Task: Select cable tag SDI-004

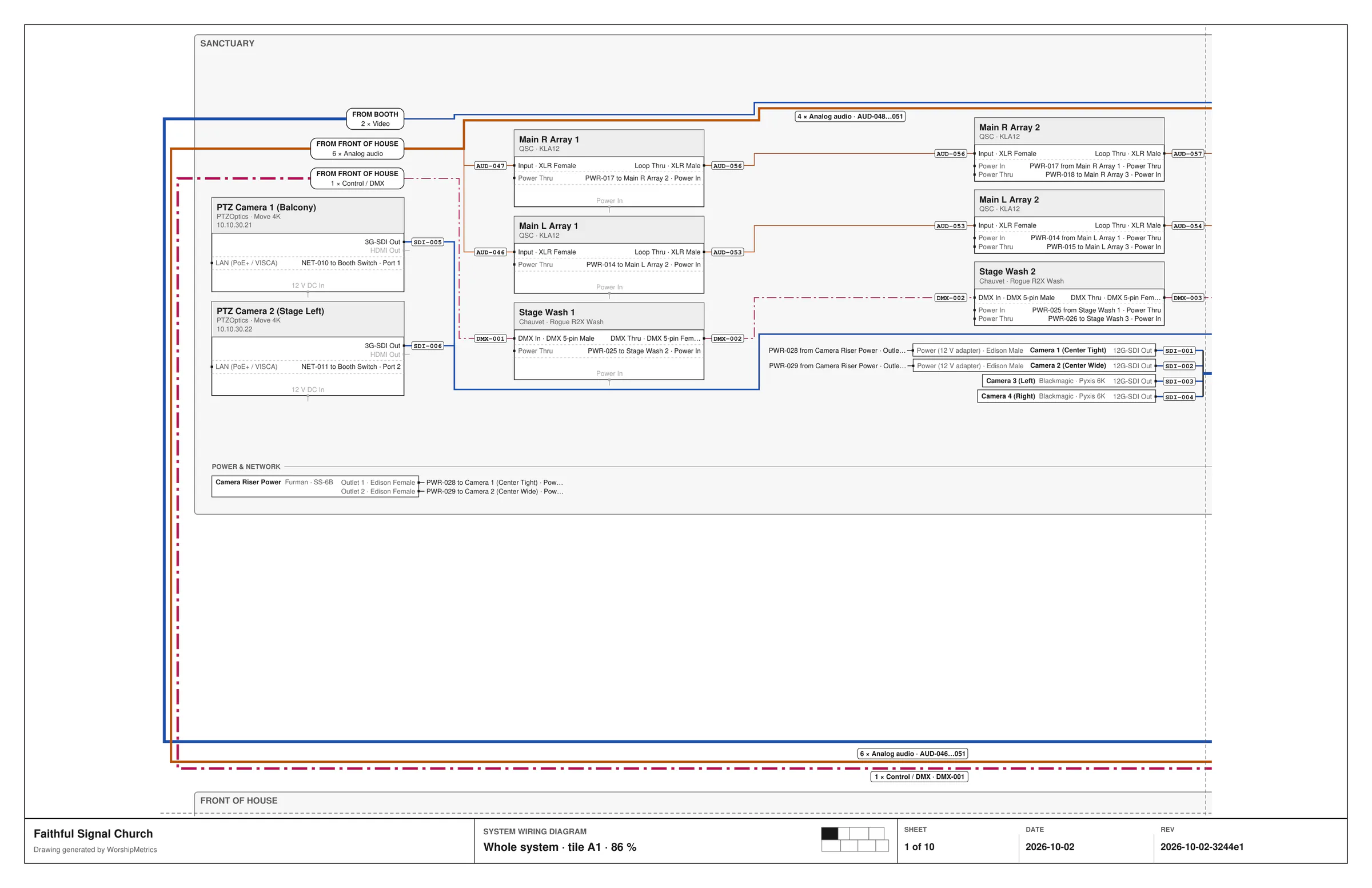Action: 1179,397
